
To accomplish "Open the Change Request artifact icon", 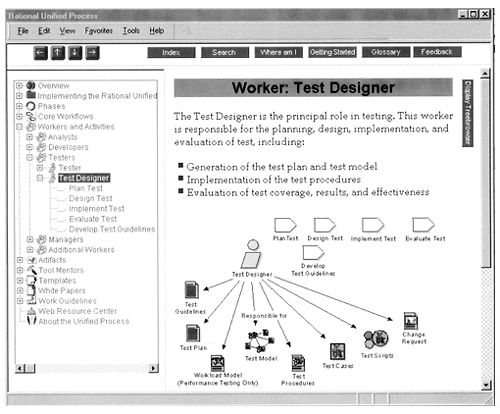I will [411, 321].
